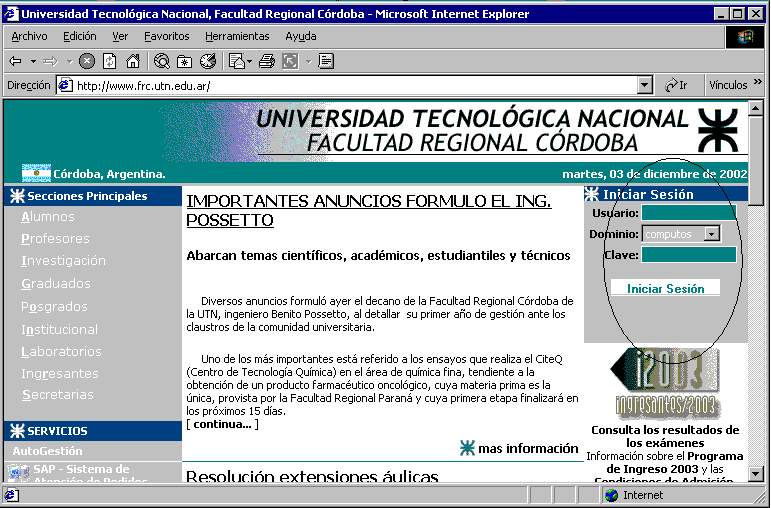Open the Ingresantes section link
The height and width of the screenshot is (508, 771).
pos(59,374)
